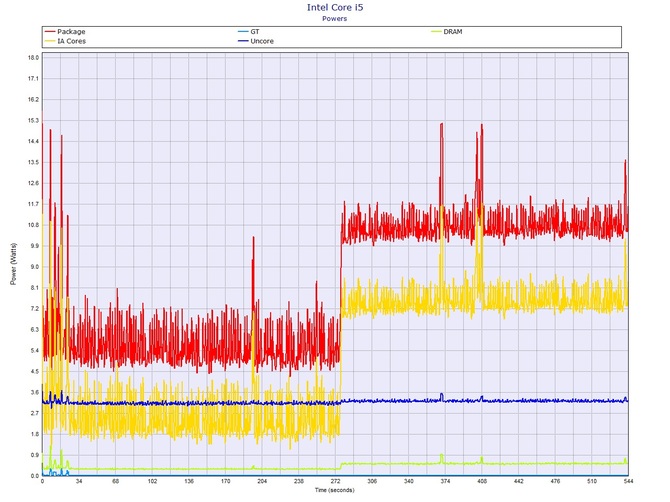Click the DRAM legend entry
This screenshot has width=670, height=502.
click(x=447, y=32)
